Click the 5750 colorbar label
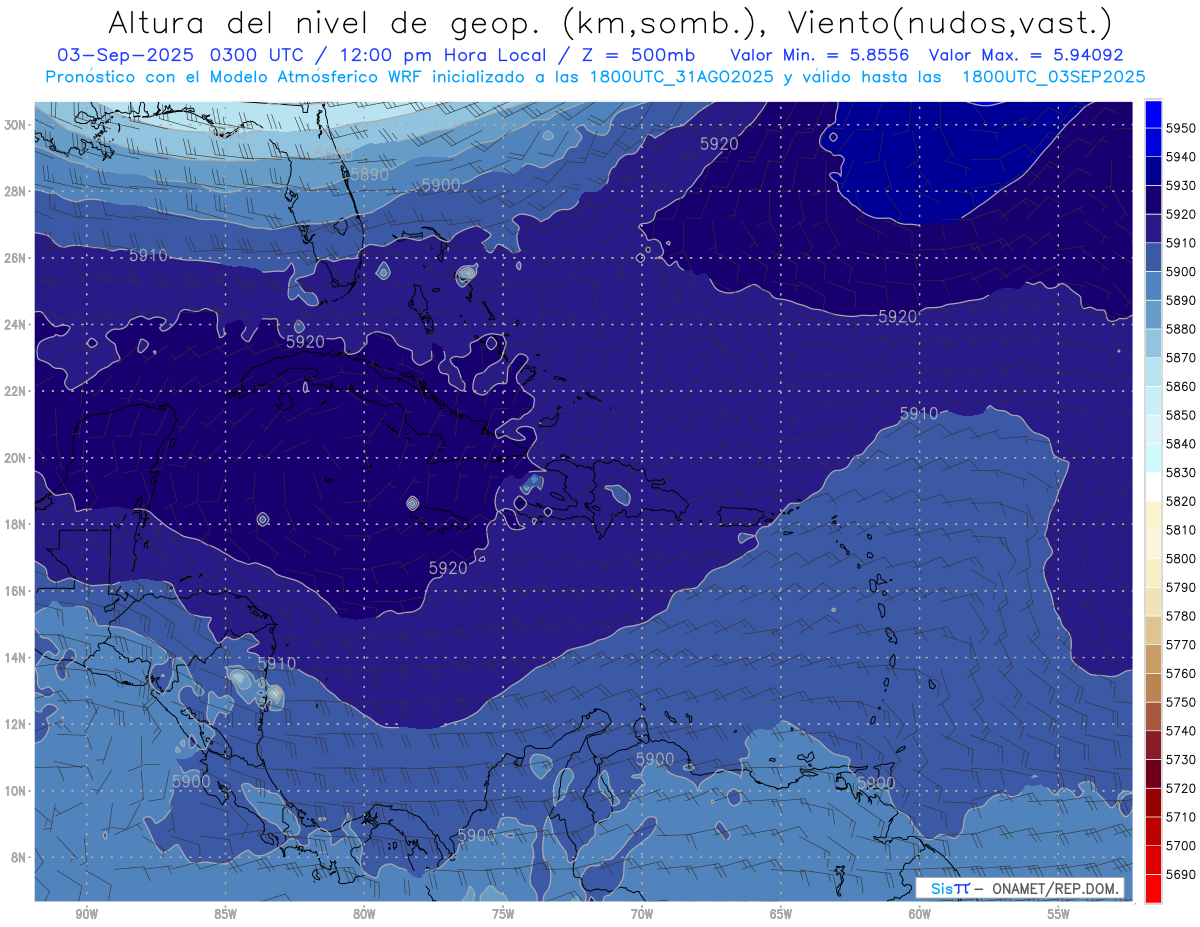 tap(1181, 702)
